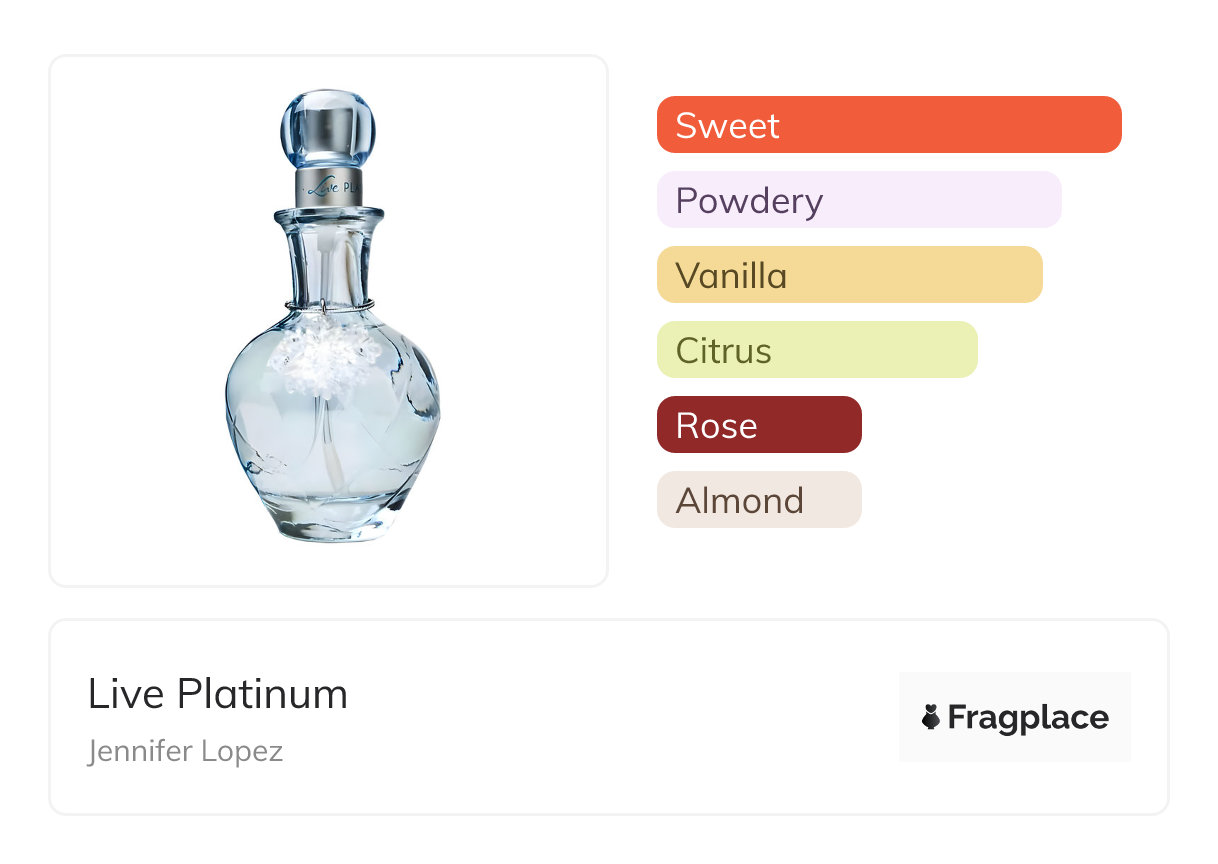Click the Fragplace wordmark text

point(1028,717)
